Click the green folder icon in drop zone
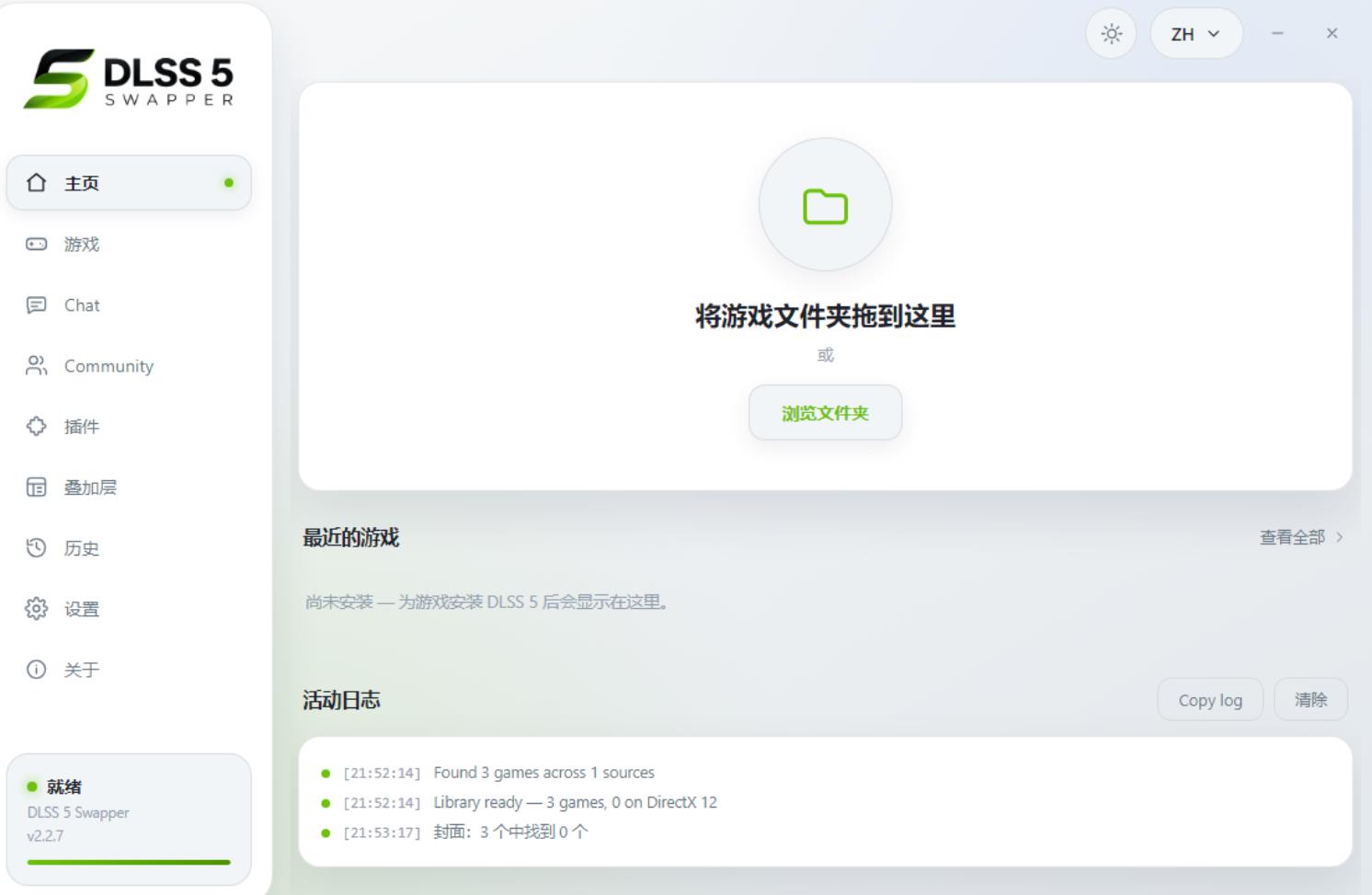 (x=825, y=206)
